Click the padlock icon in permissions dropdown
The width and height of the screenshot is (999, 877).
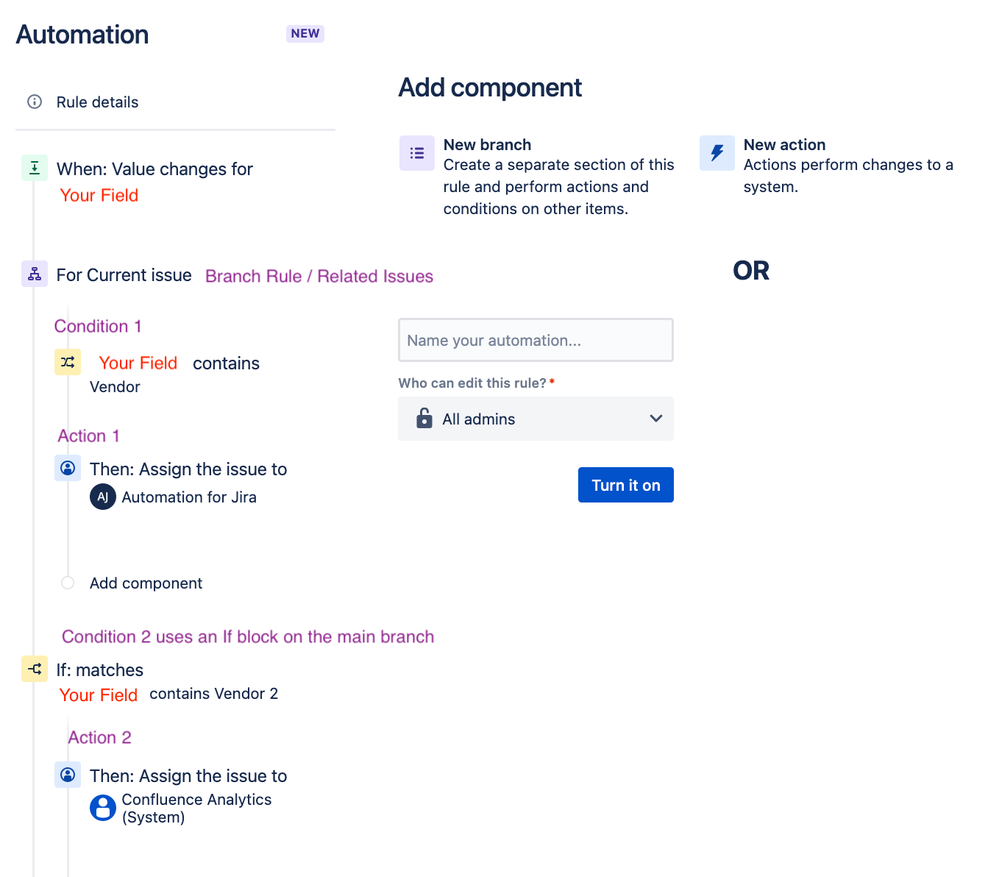click(x=424, y=418)
